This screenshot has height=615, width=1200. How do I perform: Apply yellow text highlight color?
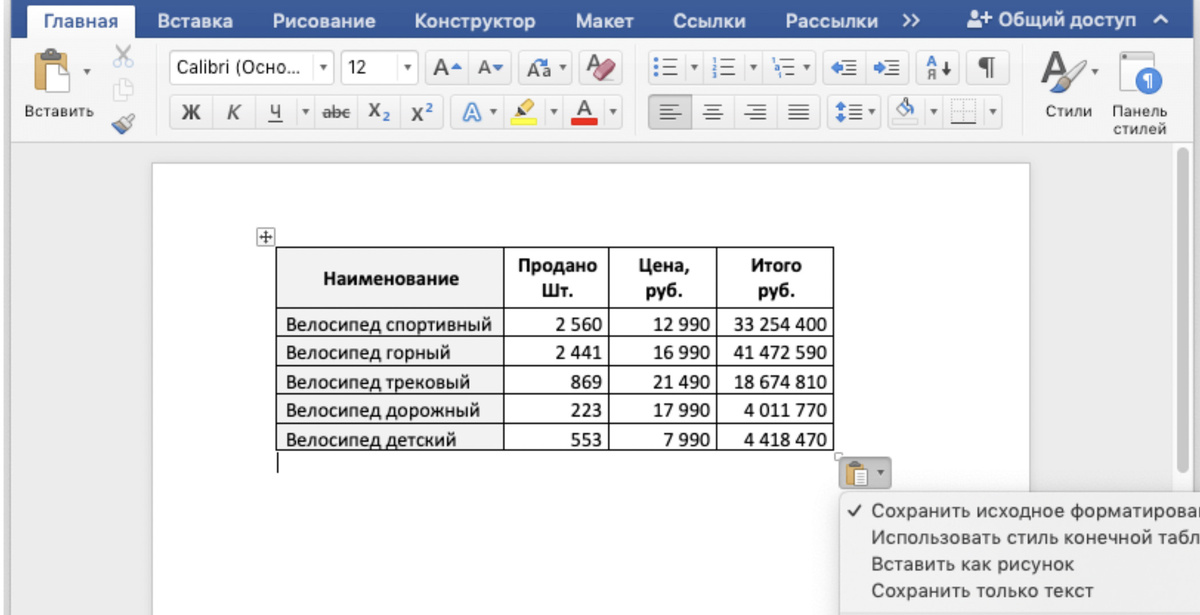[x=523, y=113]
